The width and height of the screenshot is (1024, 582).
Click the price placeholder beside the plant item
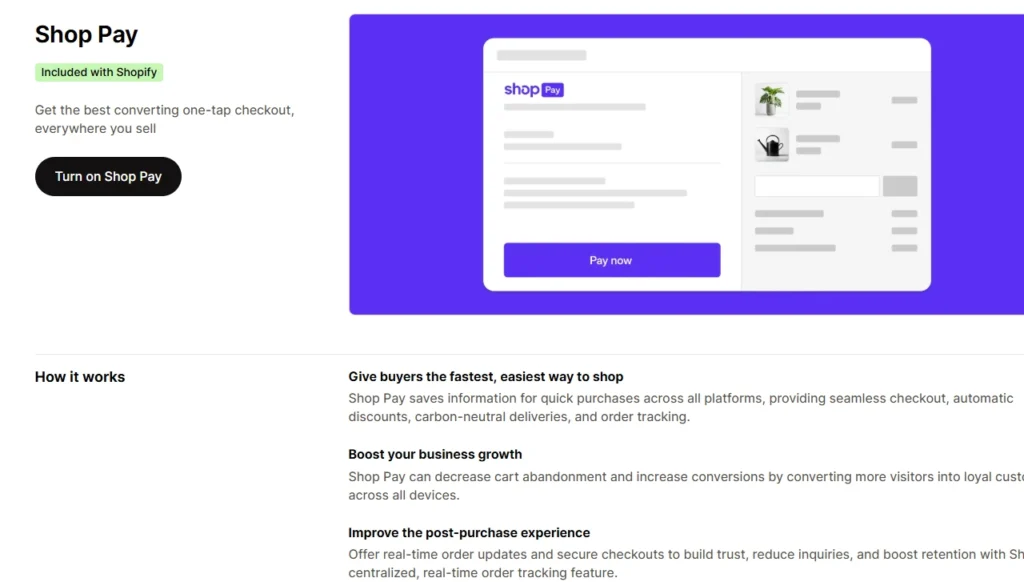click(905, 99)
